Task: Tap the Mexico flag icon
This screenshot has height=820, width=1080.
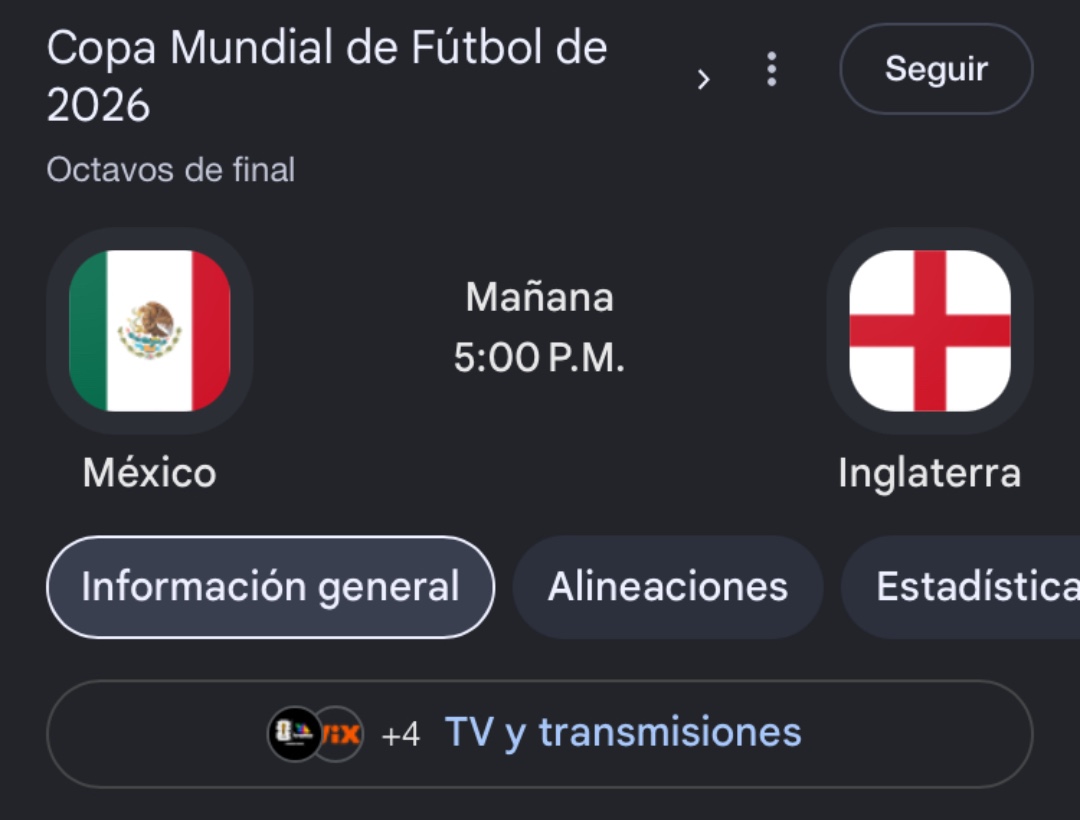Action: [149, 330]
